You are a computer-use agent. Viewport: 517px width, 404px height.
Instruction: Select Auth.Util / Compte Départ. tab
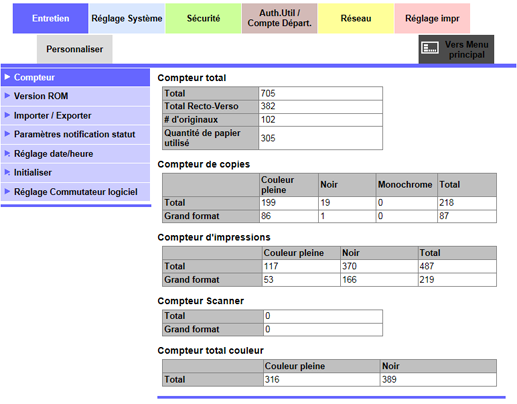[x=279, y=18]
